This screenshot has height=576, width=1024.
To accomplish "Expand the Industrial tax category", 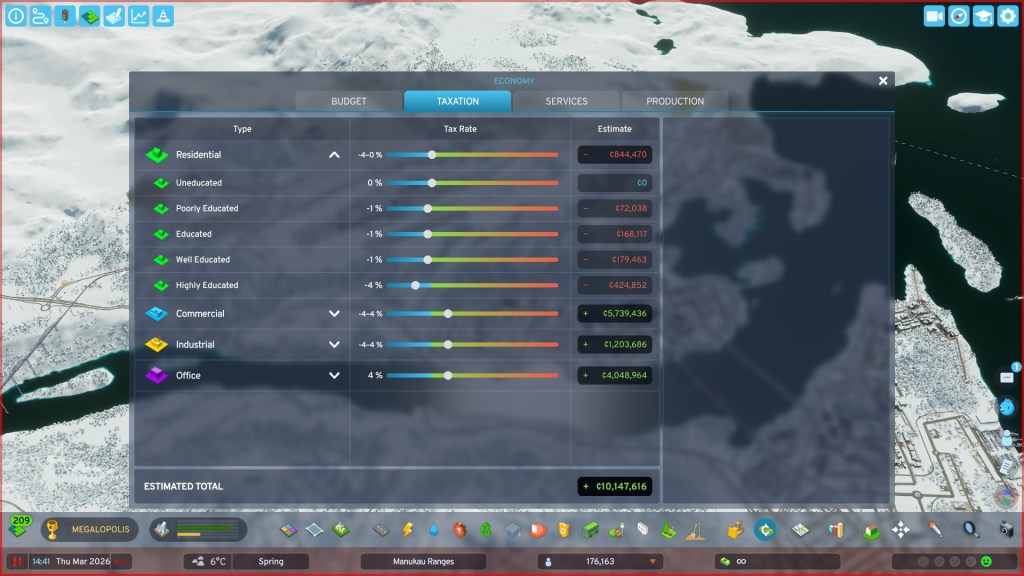I will coord(334,345).
